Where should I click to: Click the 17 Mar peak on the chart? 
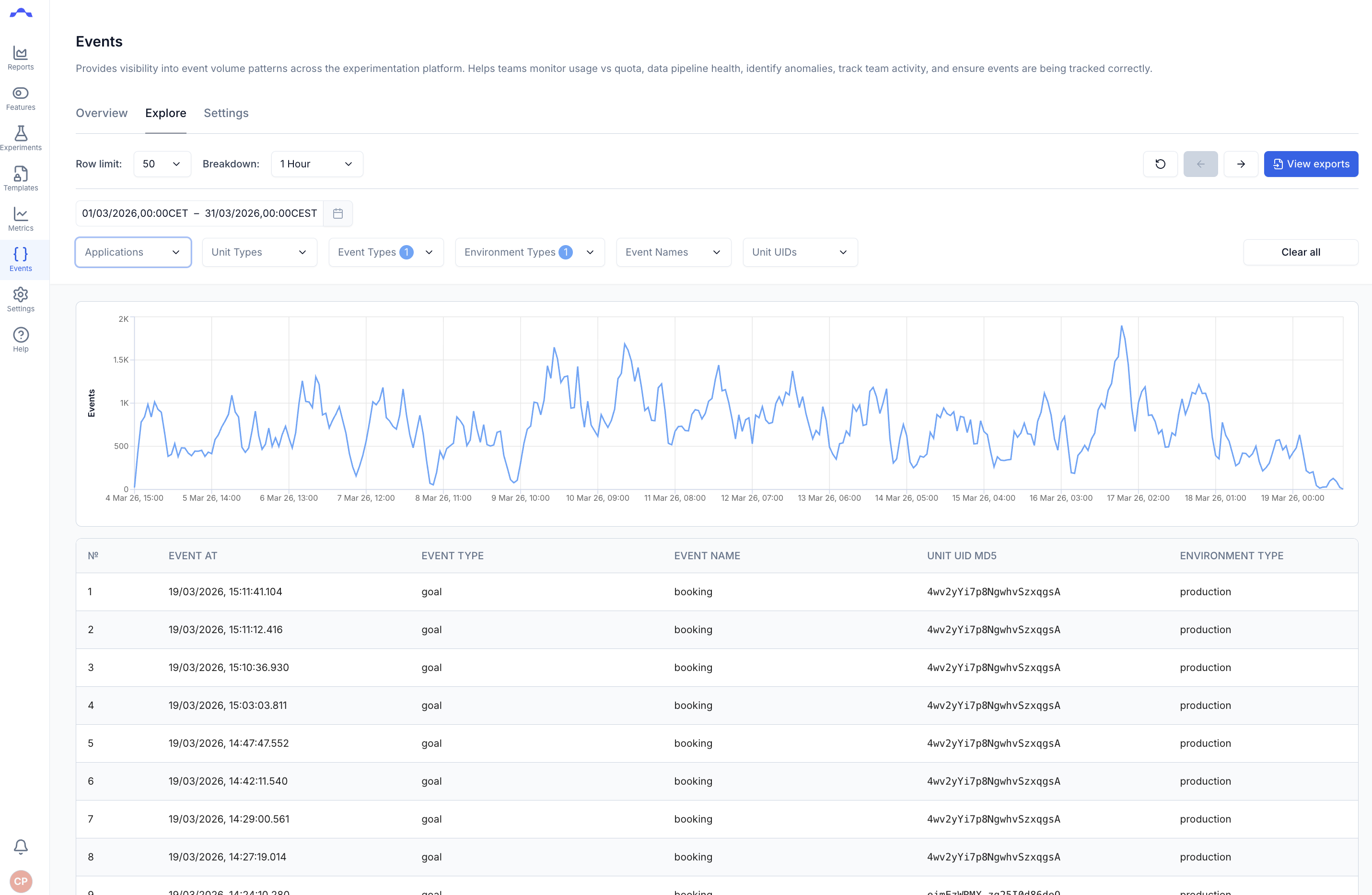[x=1121, y=327]
